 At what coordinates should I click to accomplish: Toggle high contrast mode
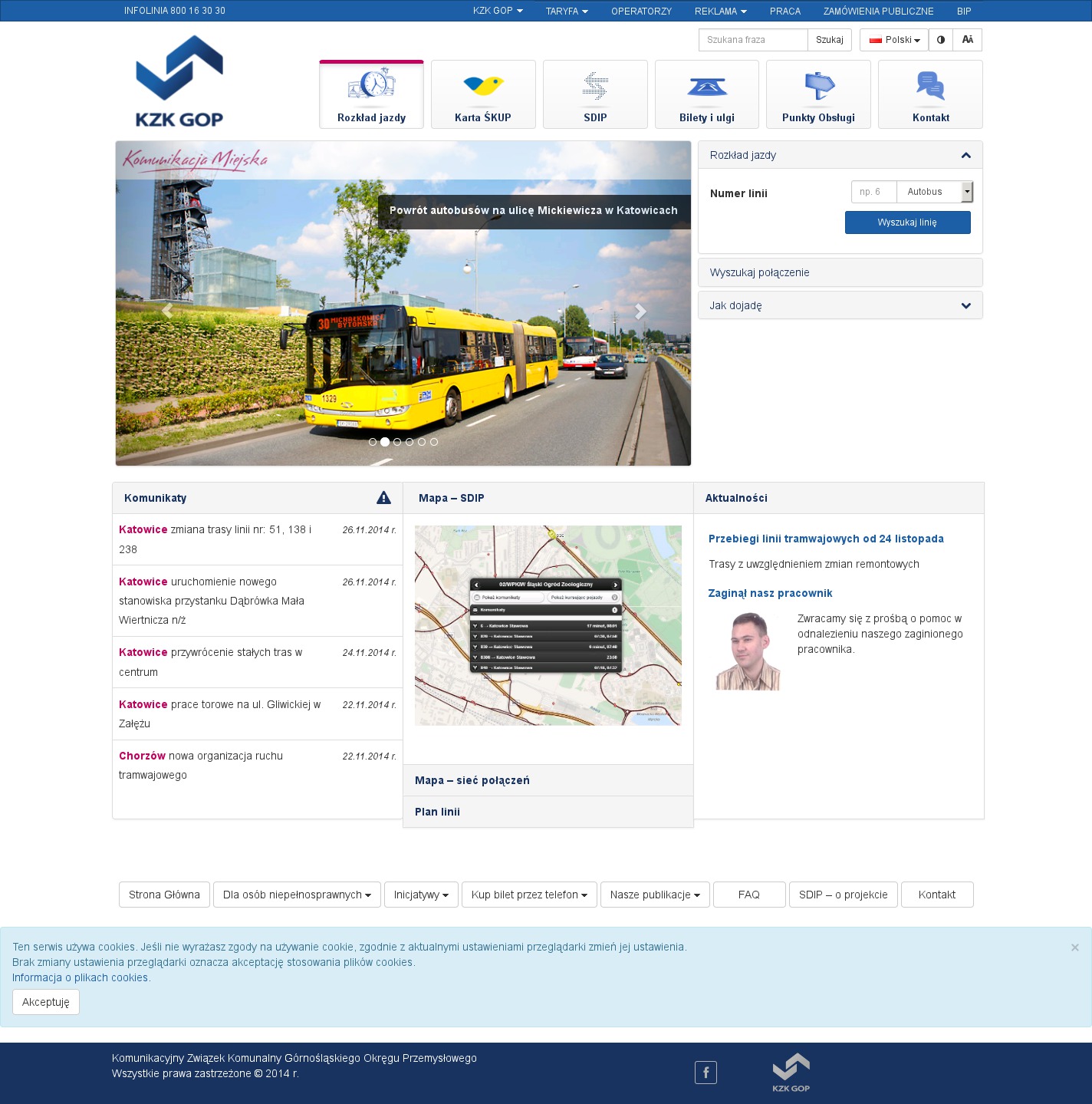941,40
